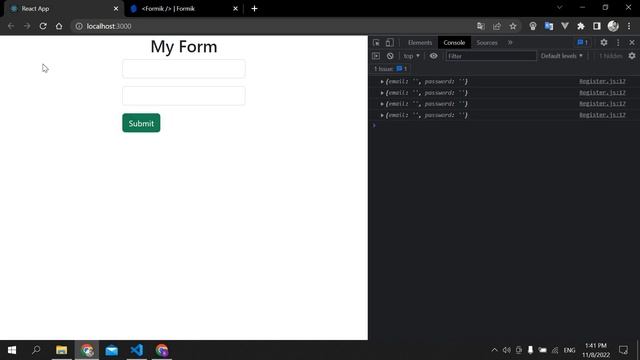Open the tab search dropdown
This screenshot has height=360, width=640.
(x=560, y=7)
